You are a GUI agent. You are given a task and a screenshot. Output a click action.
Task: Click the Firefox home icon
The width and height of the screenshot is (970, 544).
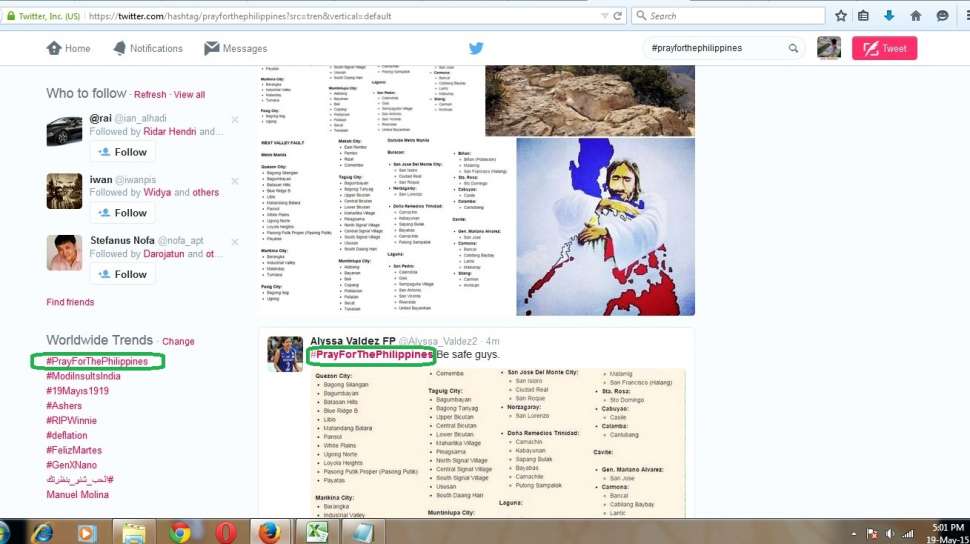(x=915, y=16)
